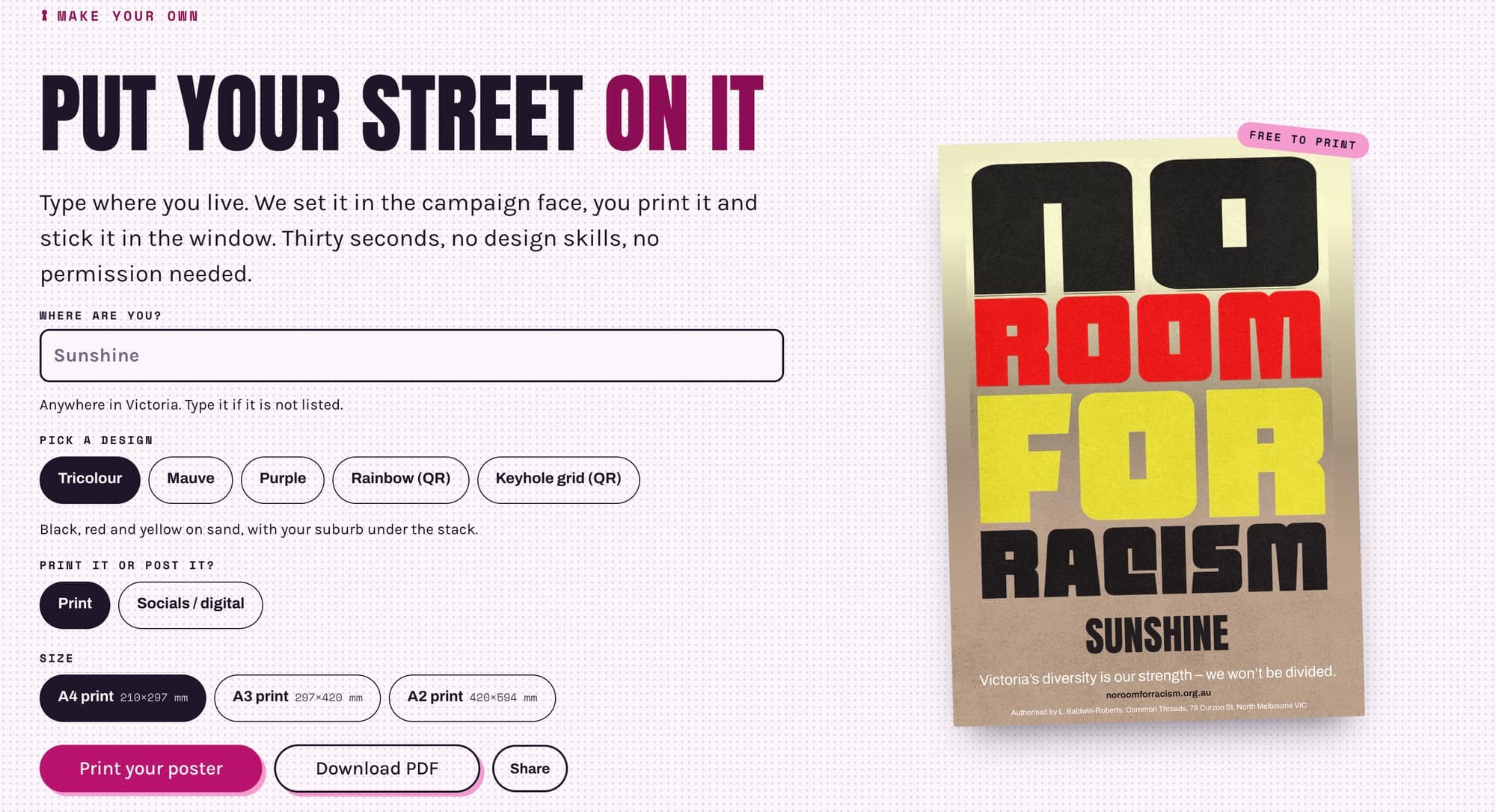Choose the Mauve design option

coord(191,479)
